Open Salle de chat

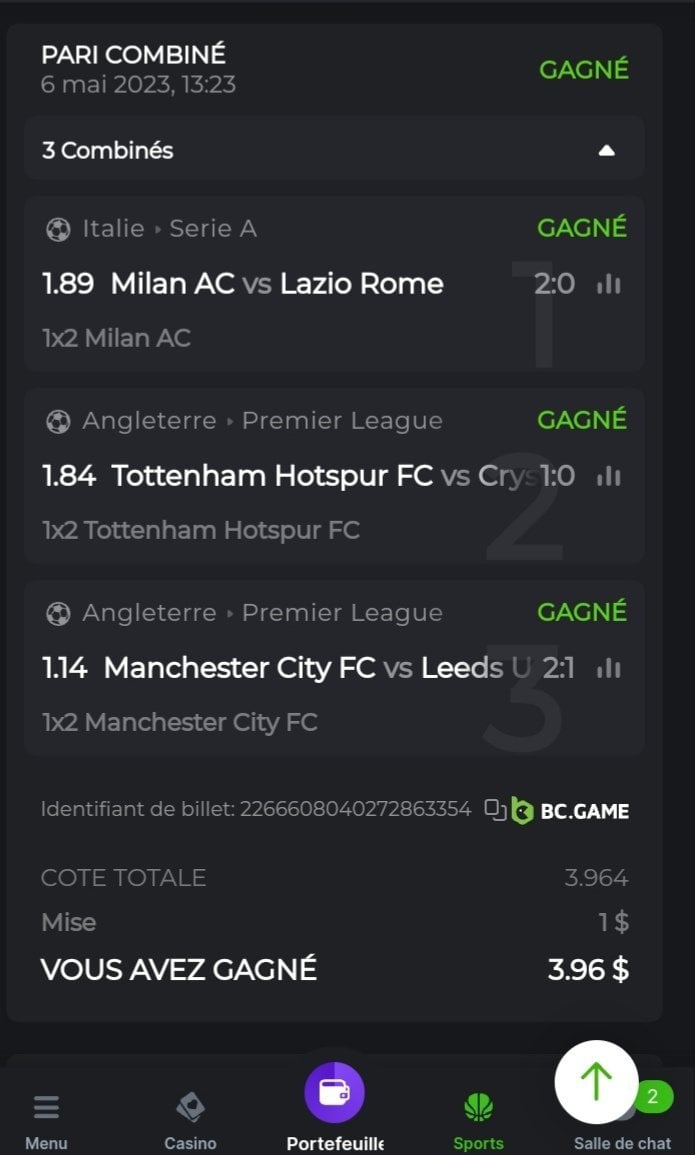(622, 1141)
